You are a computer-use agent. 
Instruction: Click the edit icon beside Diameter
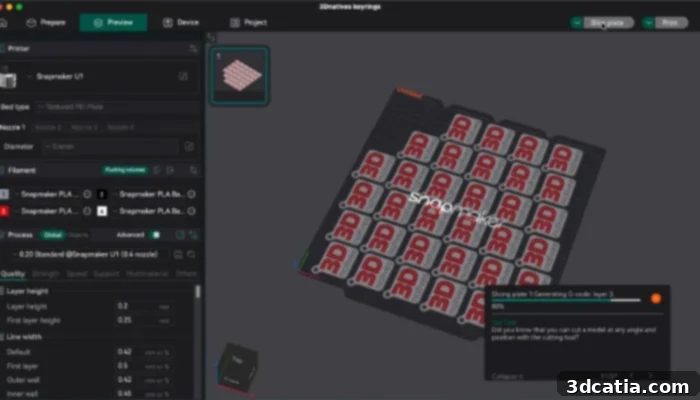pos(189,146)
